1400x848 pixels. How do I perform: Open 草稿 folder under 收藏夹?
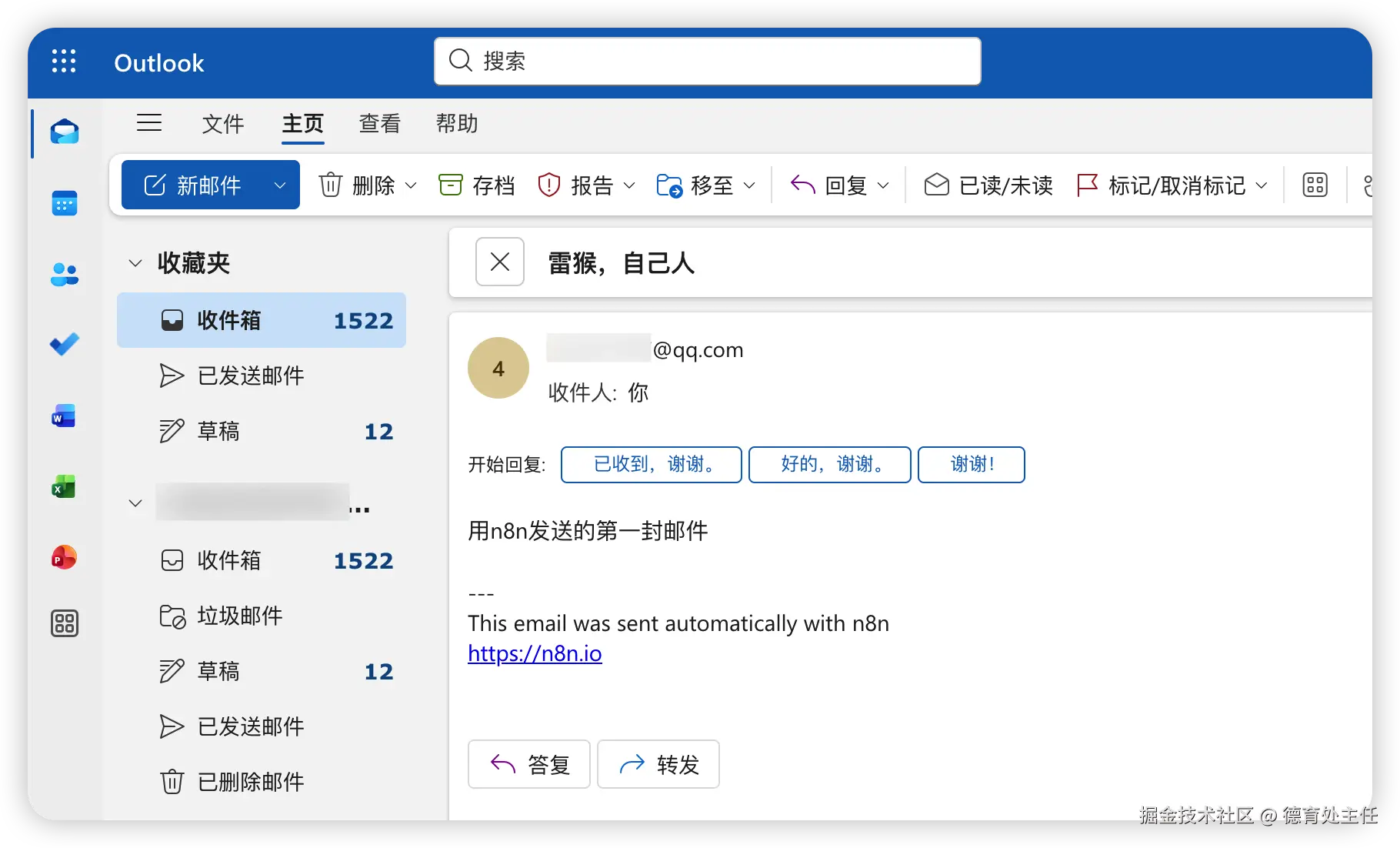click(262, 431)
